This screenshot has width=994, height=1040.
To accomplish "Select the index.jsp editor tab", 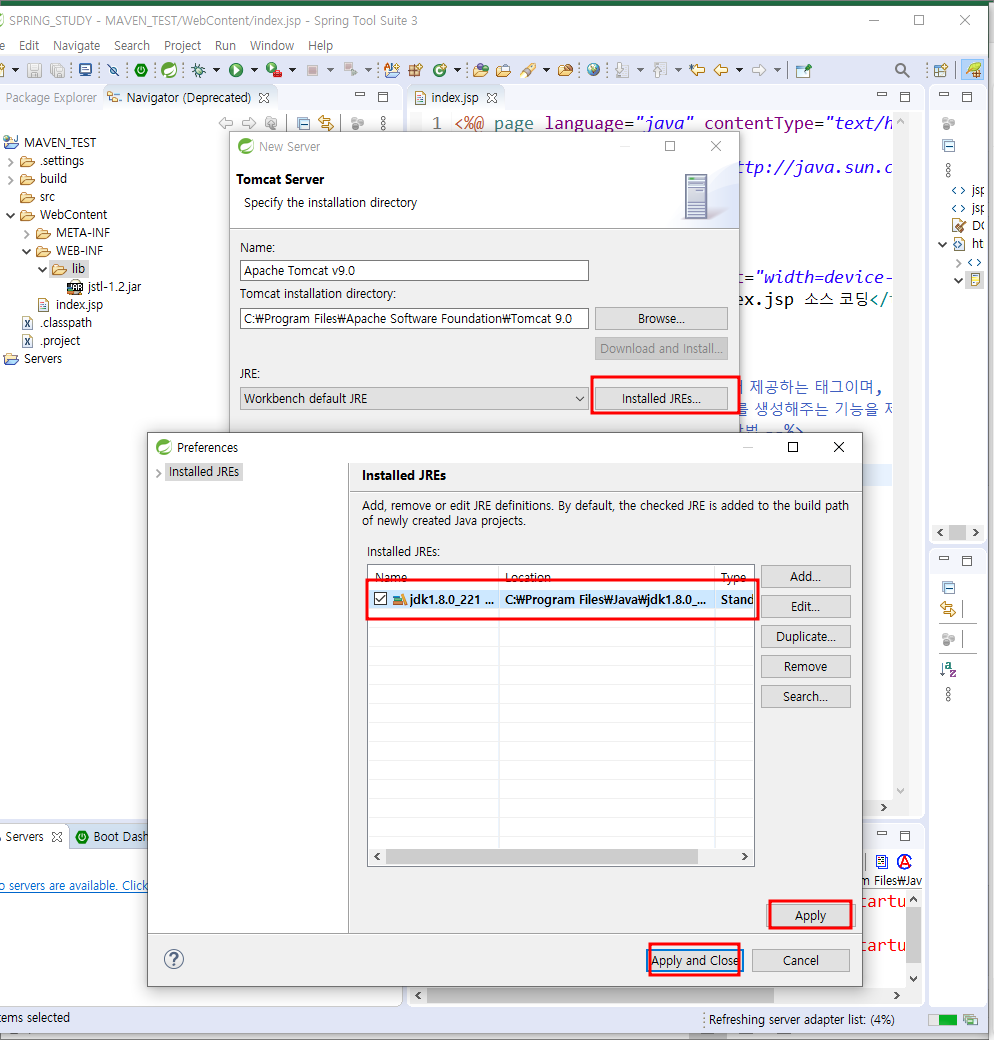I will pyautogui.click(x=455, y=98).
